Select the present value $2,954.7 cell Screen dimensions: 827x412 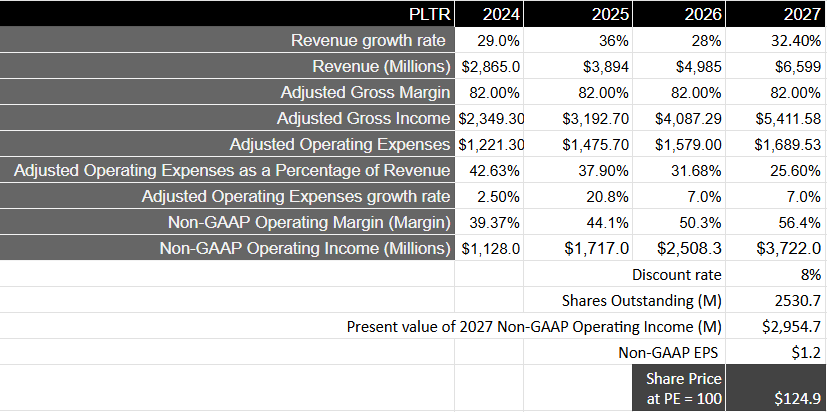coord(776,326)
